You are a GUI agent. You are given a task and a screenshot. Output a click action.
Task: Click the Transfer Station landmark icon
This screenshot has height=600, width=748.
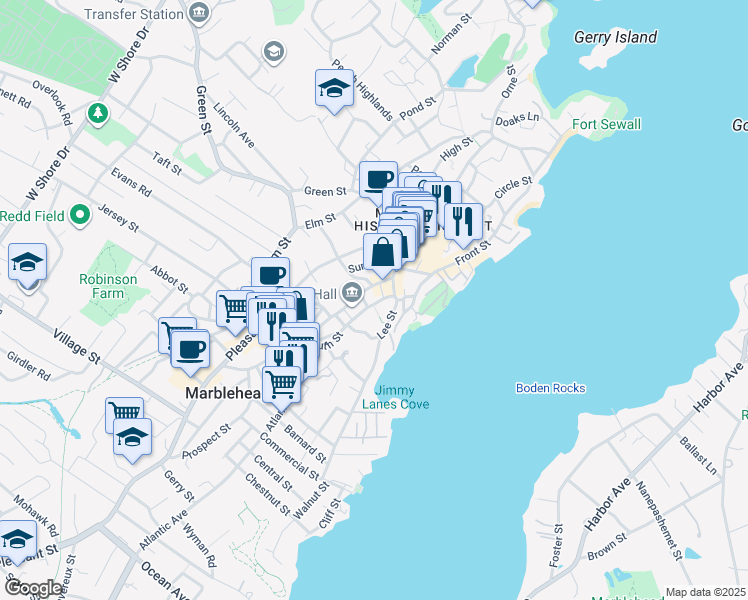(200, 13)
